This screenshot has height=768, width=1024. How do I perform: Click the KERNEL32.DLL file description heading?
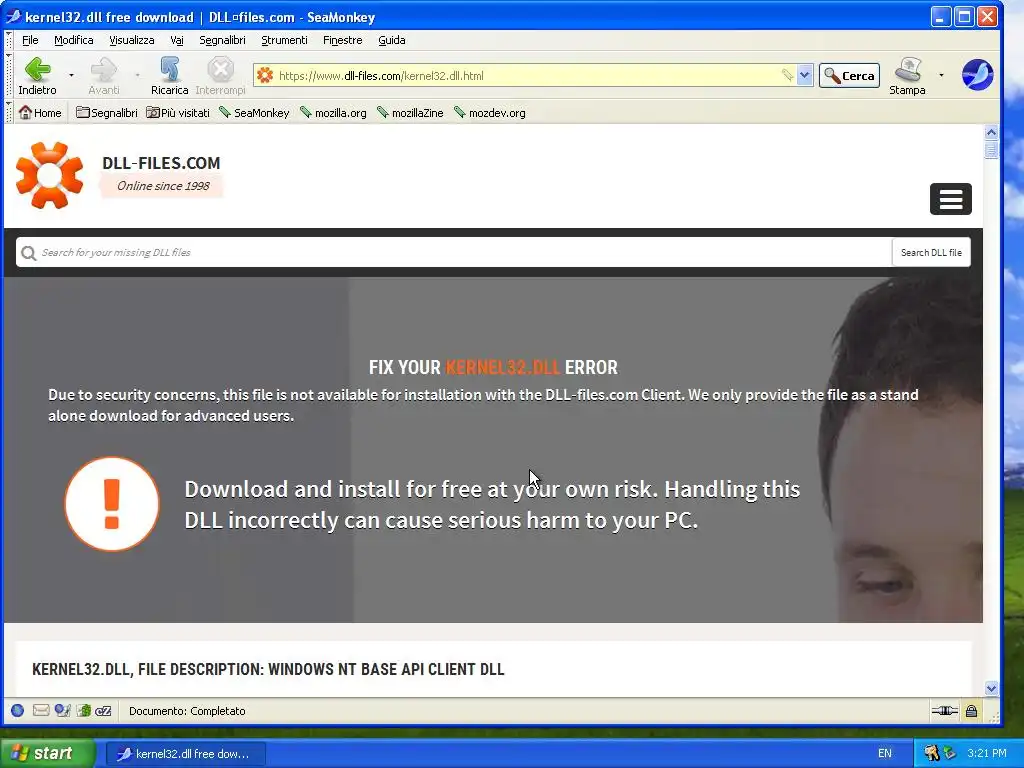[x=268, y=669]
